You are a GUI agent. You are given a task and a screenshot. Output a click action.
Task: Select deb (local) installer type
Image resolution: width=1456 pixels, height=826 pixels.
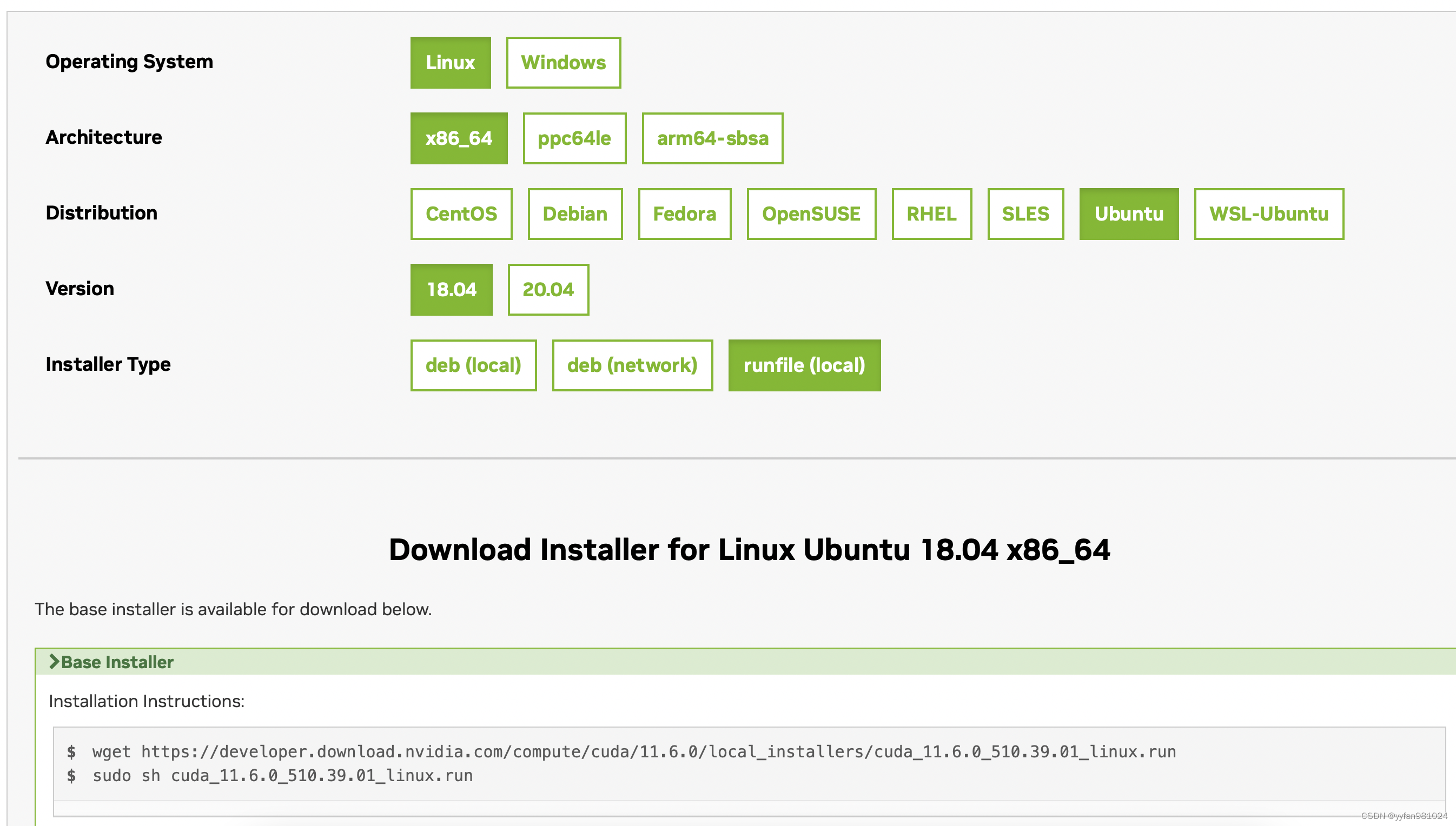473,365
